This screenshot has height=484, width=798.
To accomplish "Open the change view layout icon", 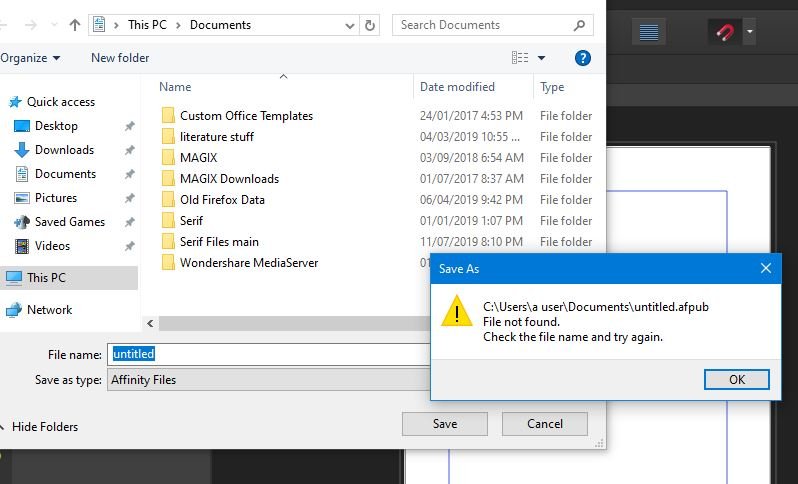I will pyautogui.click(x=520, y=58).
